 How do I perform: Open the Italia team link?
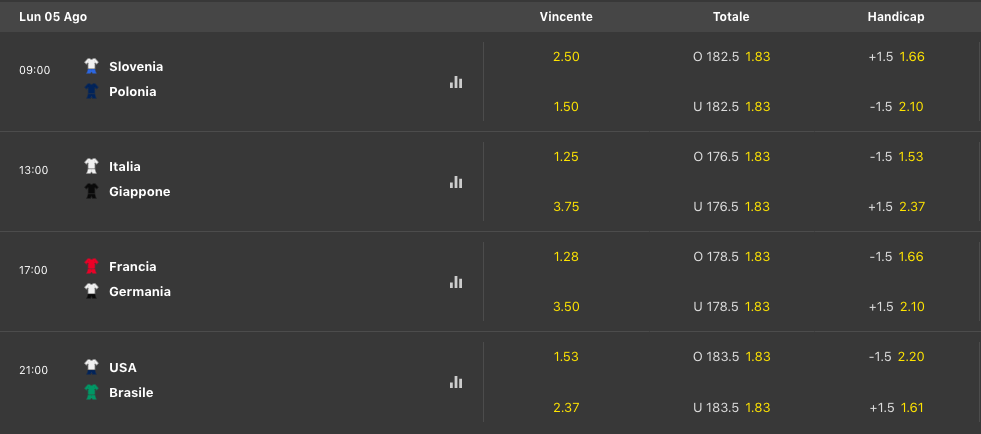(x=125, y=166)
